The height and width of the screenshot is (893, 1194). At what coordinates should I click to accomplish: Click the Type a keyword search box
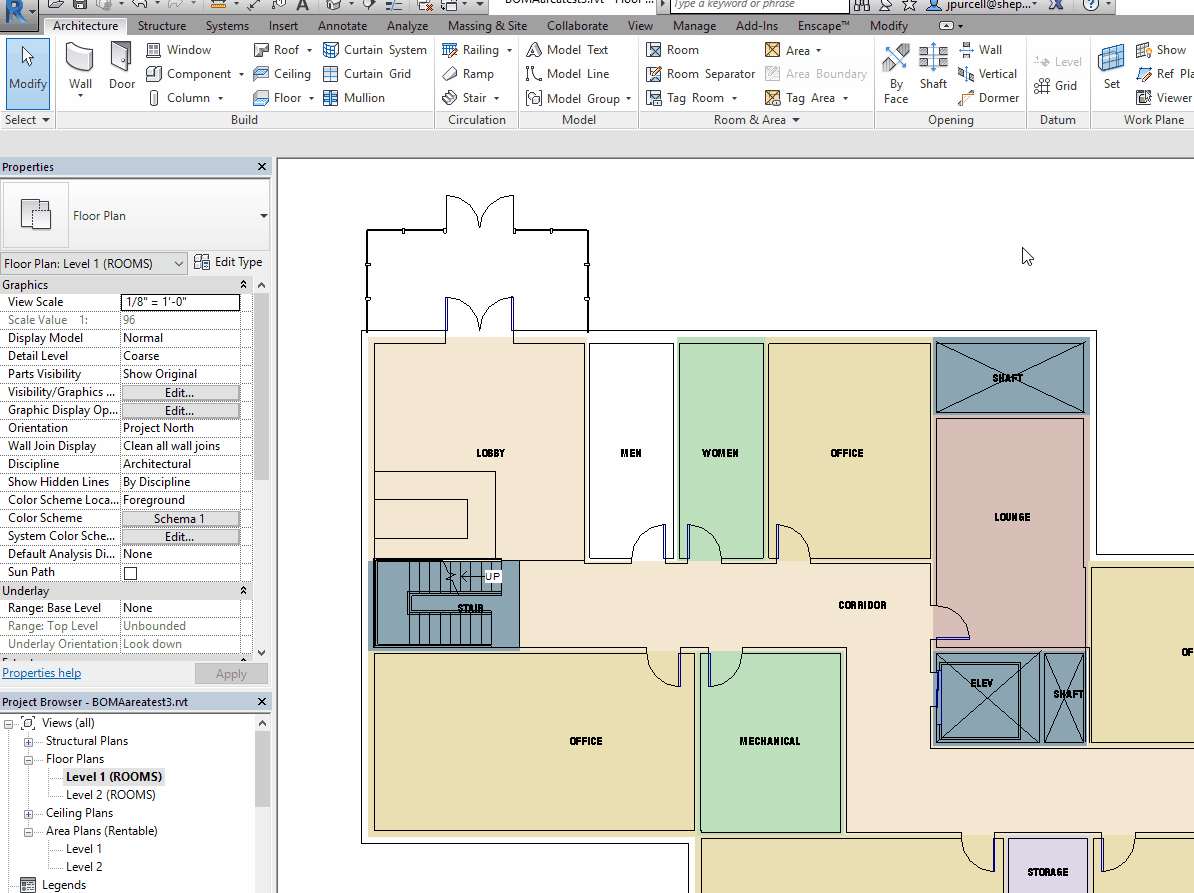(x=760, y=5)
